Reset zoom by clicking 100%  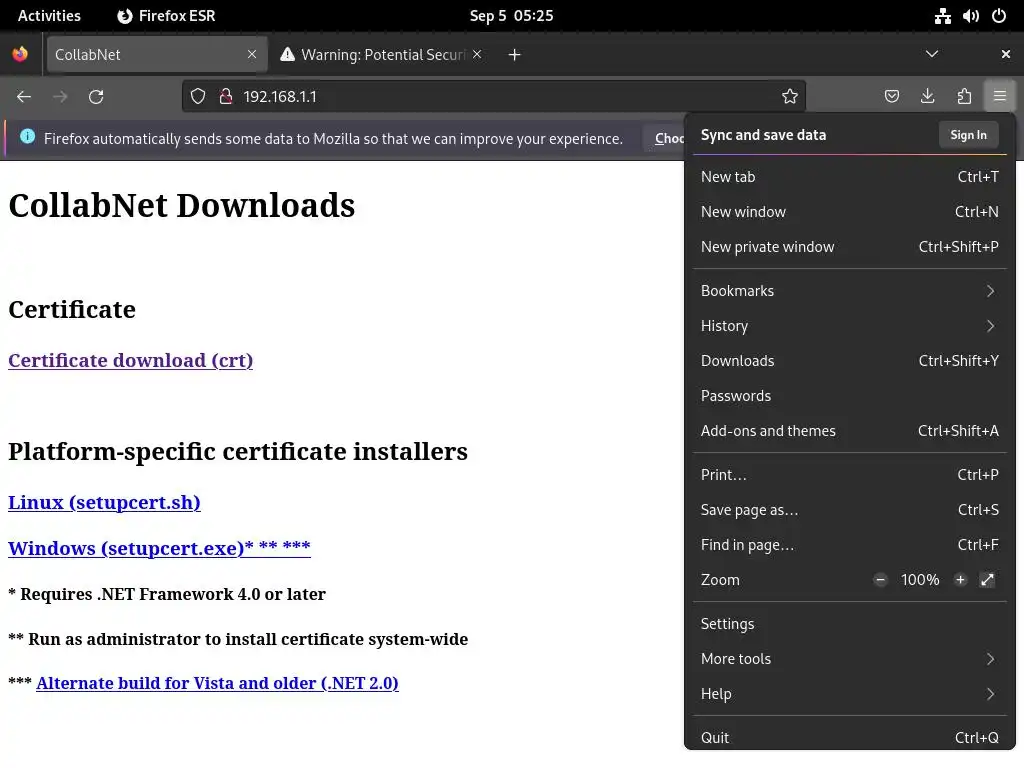click(920, 580)
